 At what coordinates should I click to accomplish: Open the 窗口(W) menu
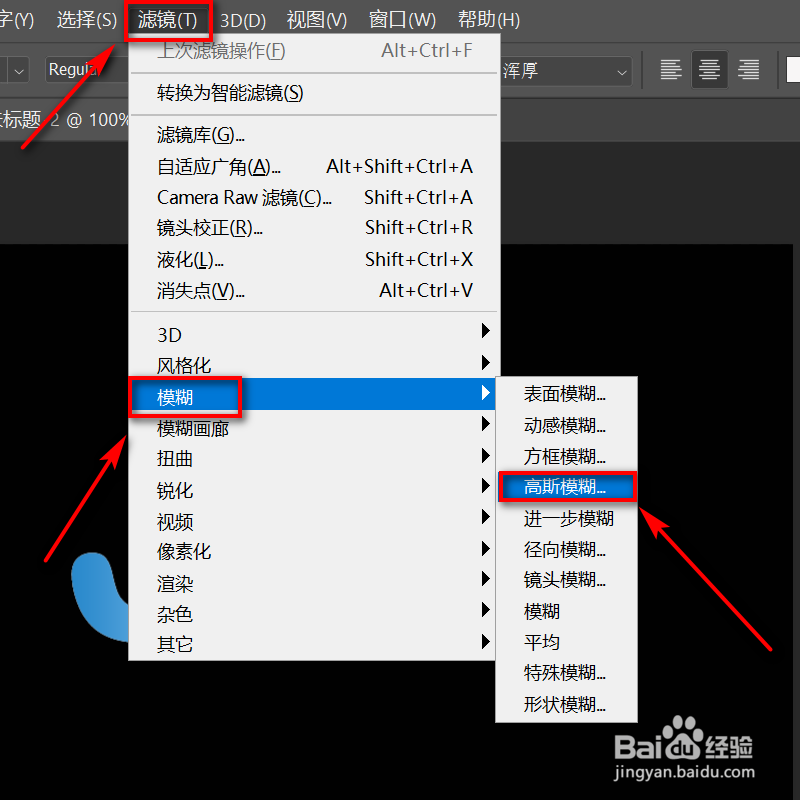point(402,20)
